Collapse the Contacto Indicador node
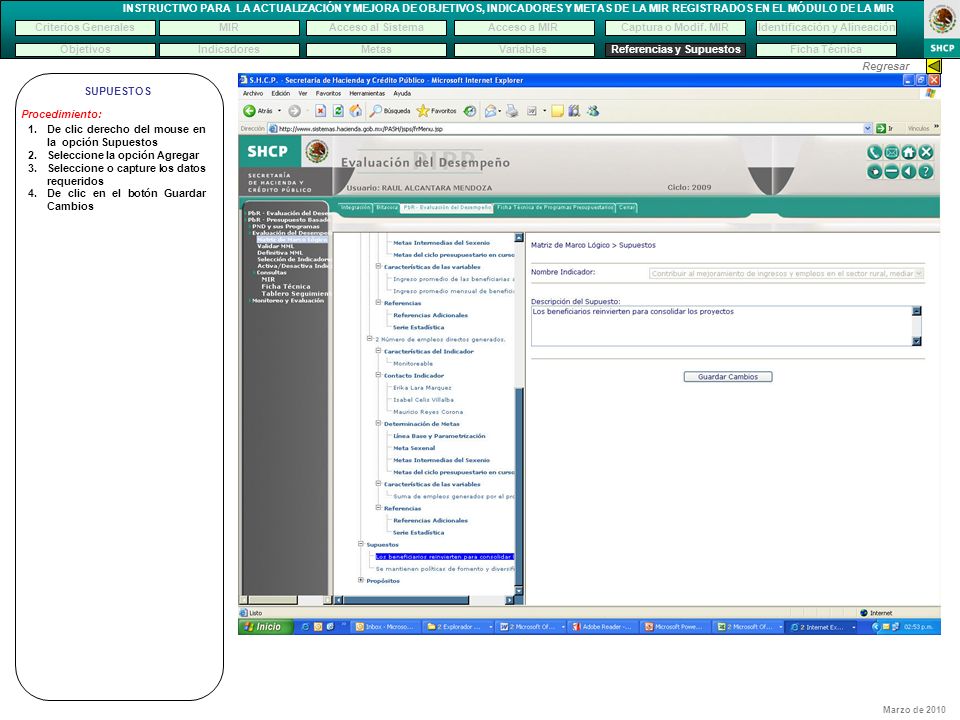The image size is (960, 720). pyautogui.click(x=378, y=375)
